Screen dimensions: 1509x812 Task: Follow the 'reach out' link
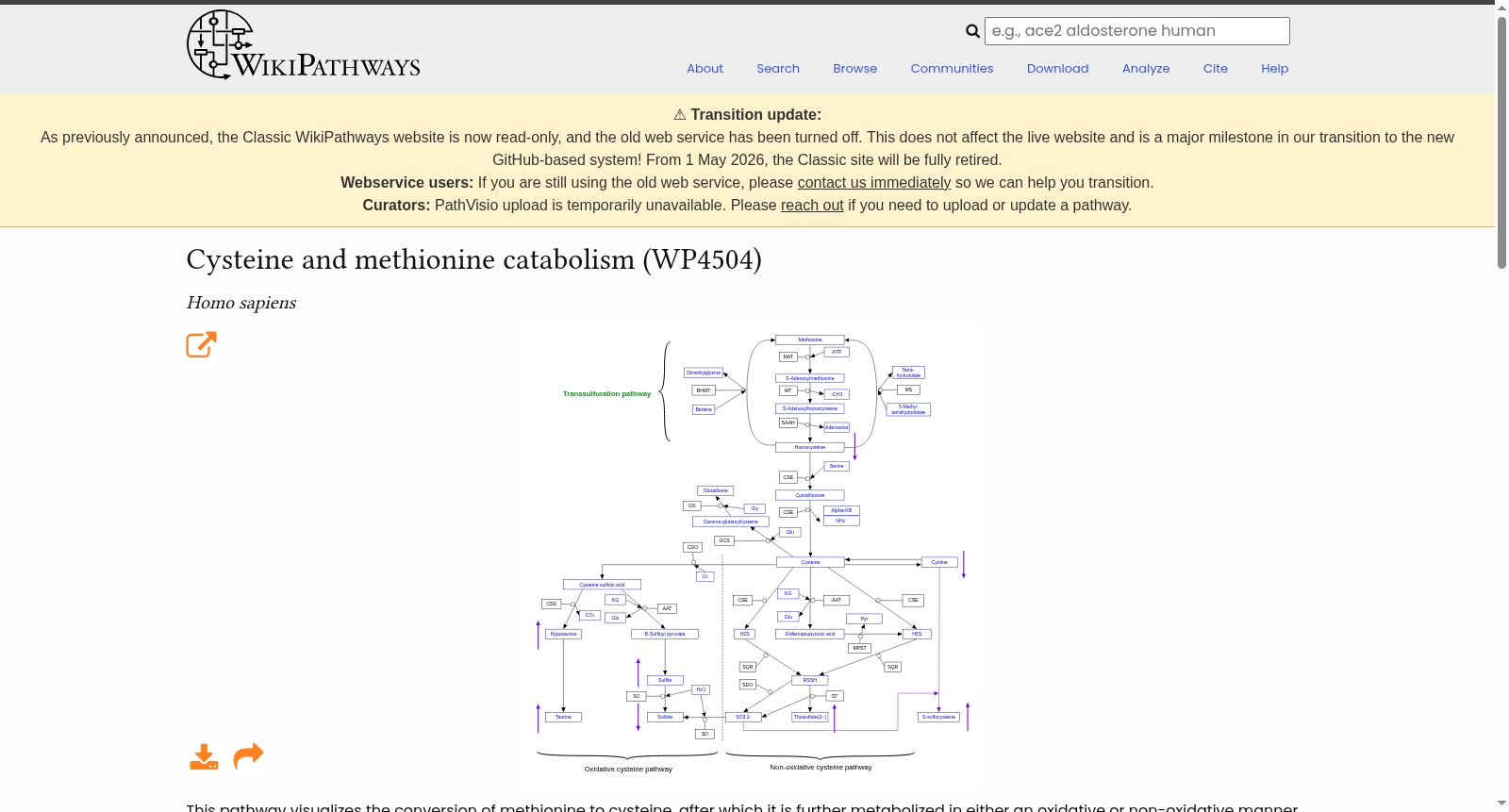point(812,206)
